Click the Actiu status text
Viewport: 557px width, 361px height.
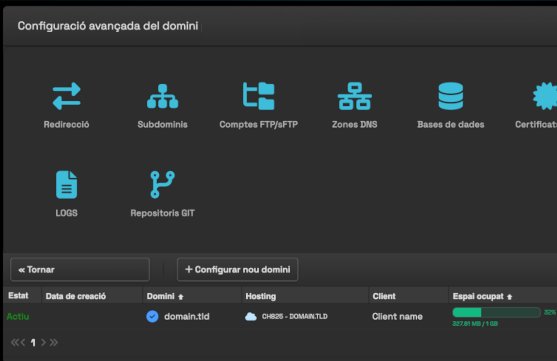click(18, 316)
